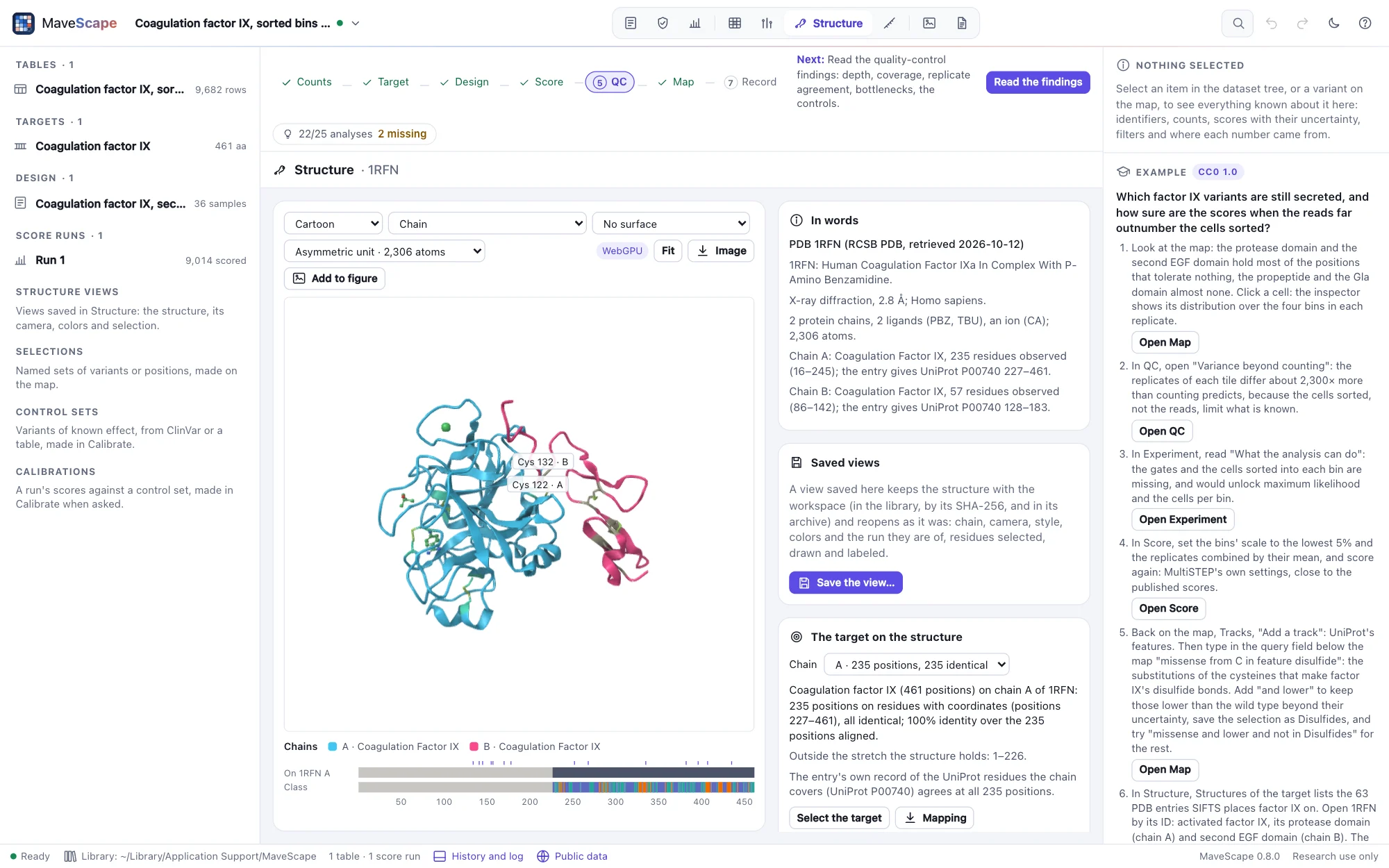Viewport: 1389px width, 868px height.
Task: Open History and log in the status bar
Action: pyautogui.click(x=479, y=856)
